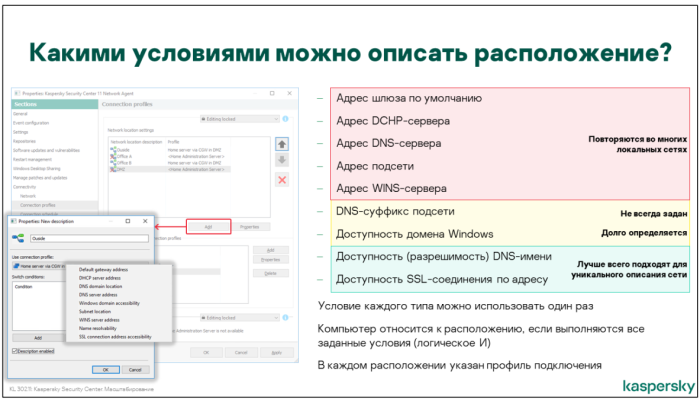
Task: Click the Office A location row icon
Action: pyautogui.click(x=113, y=156)
